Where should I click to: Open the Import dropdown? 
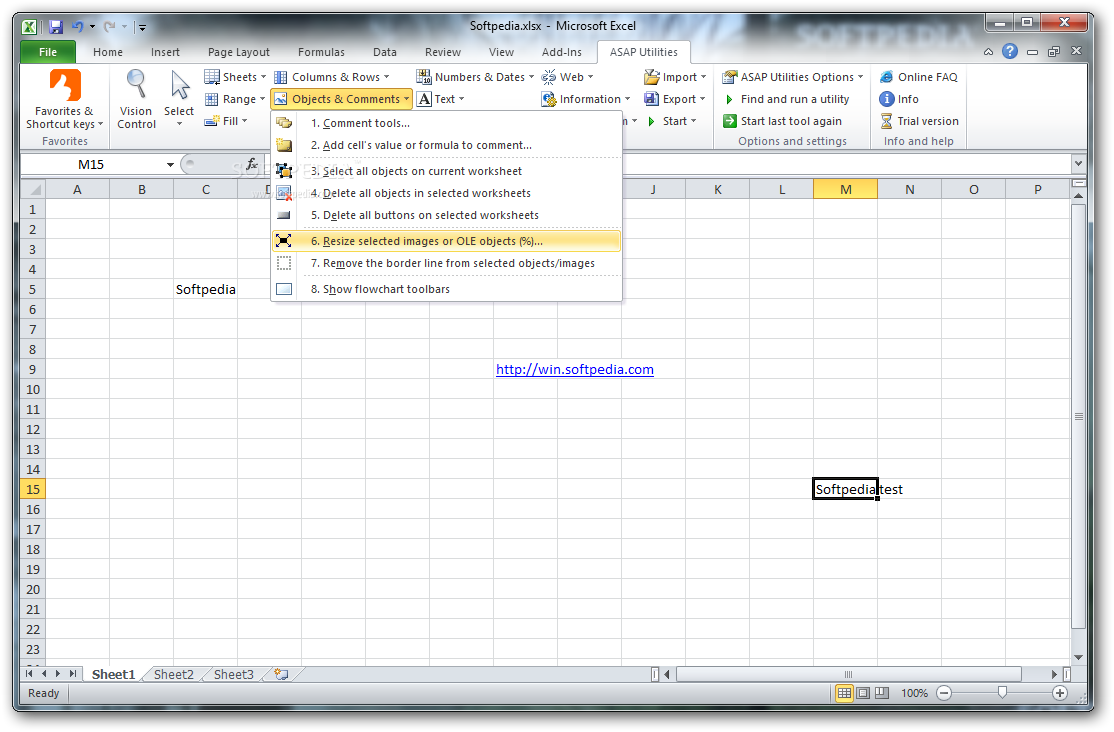click(676, 77)
